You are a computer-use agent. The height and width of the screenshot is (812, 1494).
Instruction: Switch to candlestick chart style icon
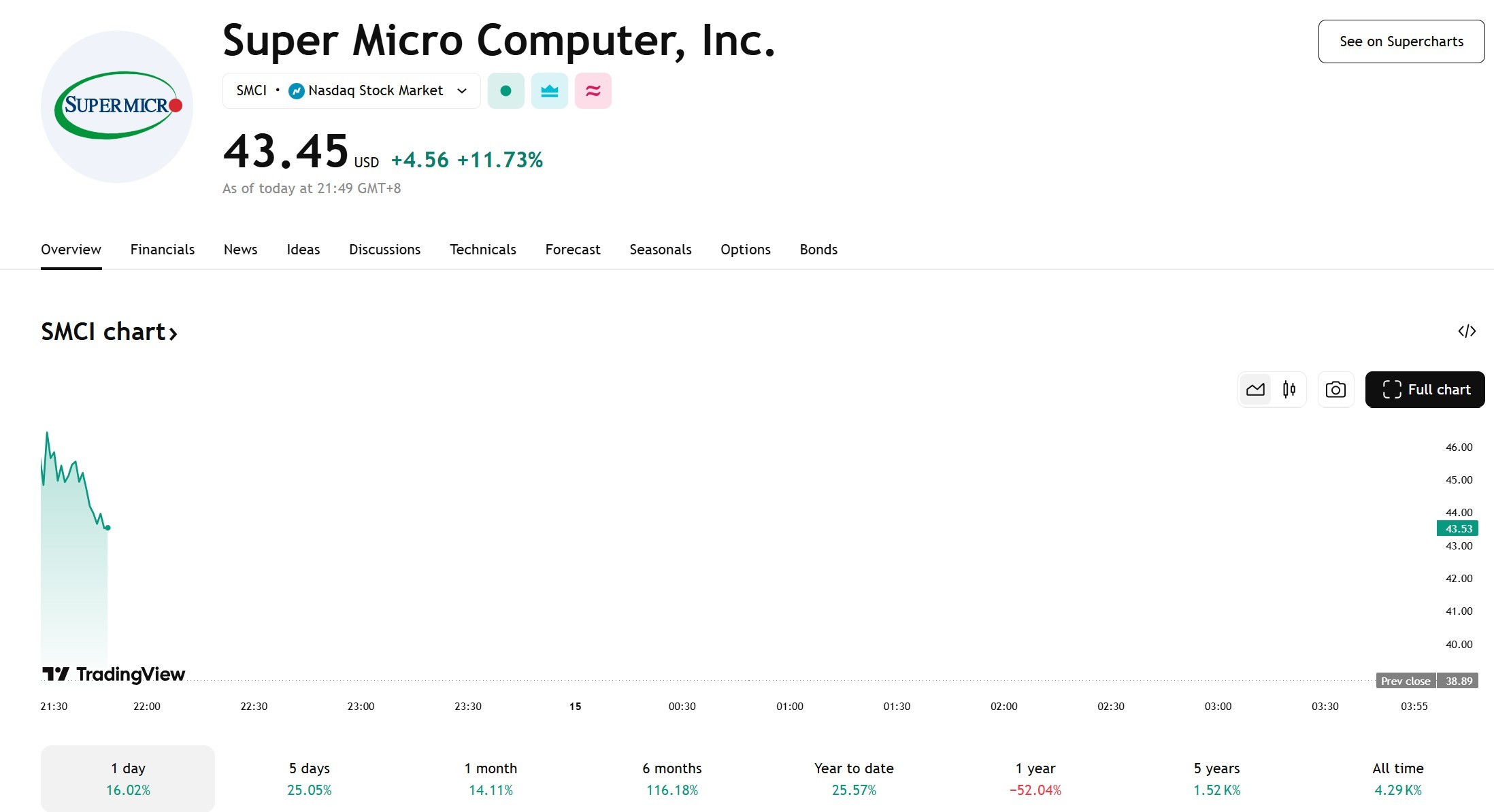pyautogui.click(x=1289, y=390)
